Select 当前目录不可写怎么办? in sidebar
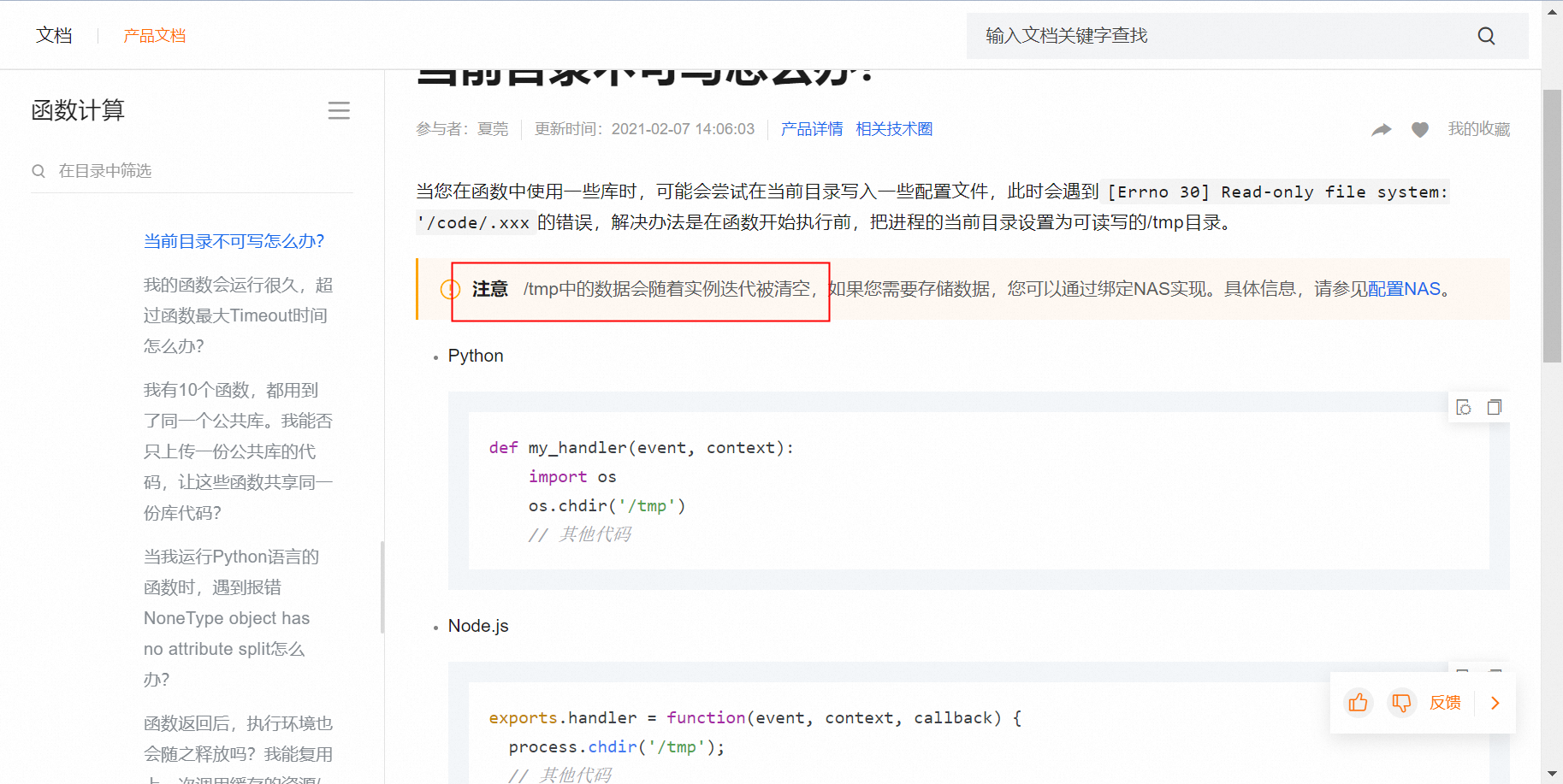This screenshot has width=1563, height=784. [234, 241]
